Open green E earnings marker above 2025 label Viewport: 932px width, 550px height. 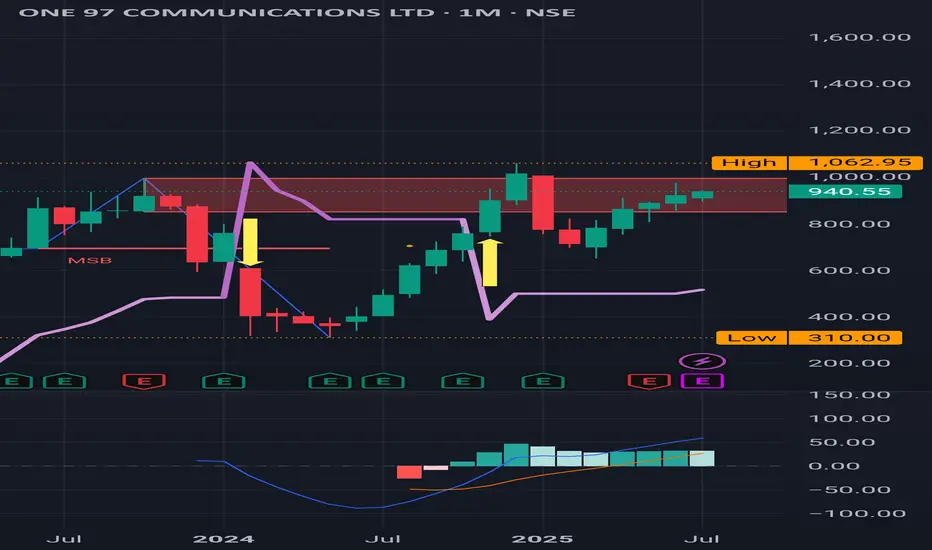[x=543, y=381]
